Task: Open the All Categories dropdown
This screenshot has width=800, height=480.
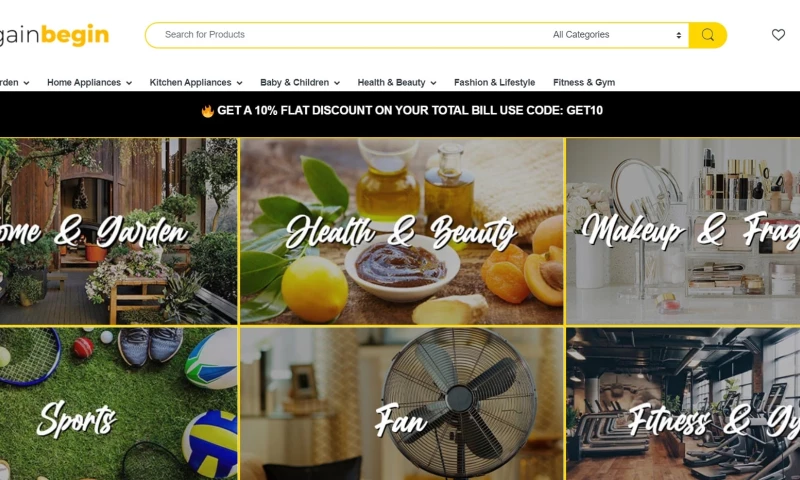Action: (616, 35)
